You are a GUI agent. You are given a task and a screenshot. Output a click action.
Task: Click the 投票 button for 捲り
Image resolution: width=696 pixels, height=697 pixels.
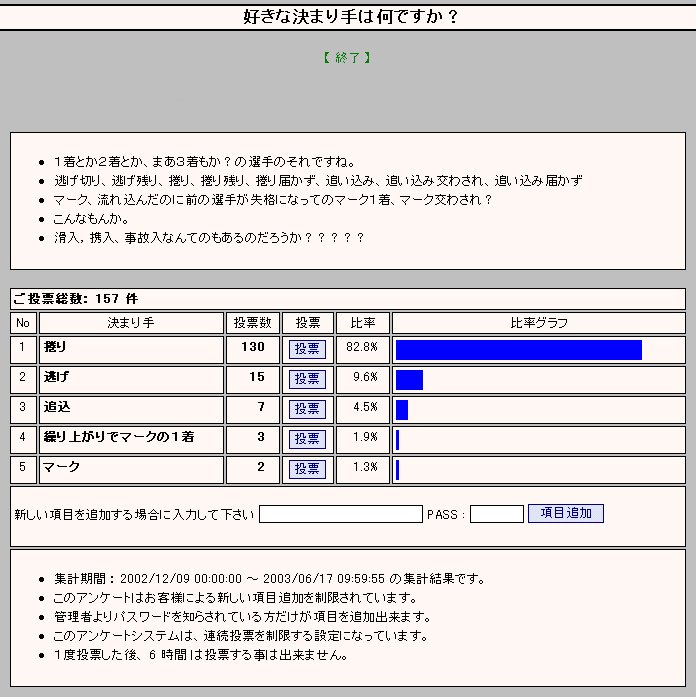tap(307, 349)
